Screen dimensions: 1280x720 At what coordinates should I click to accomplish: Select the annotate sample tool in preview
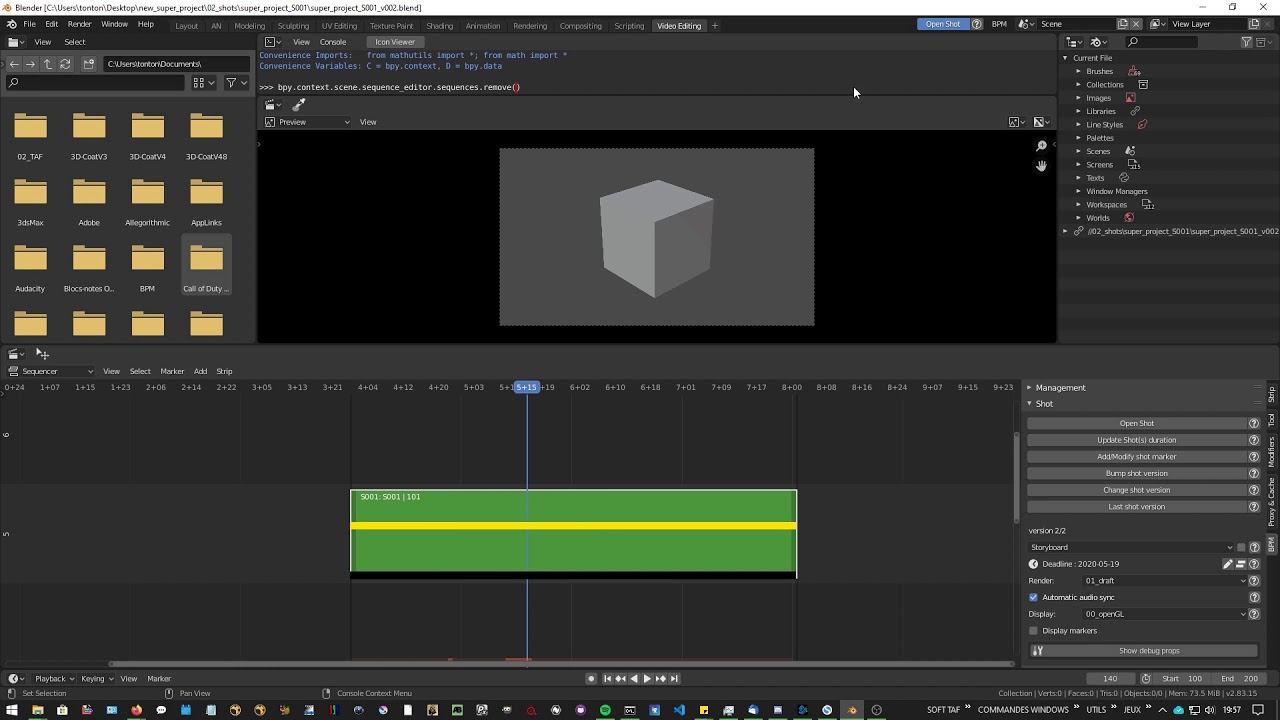(298, 104)
